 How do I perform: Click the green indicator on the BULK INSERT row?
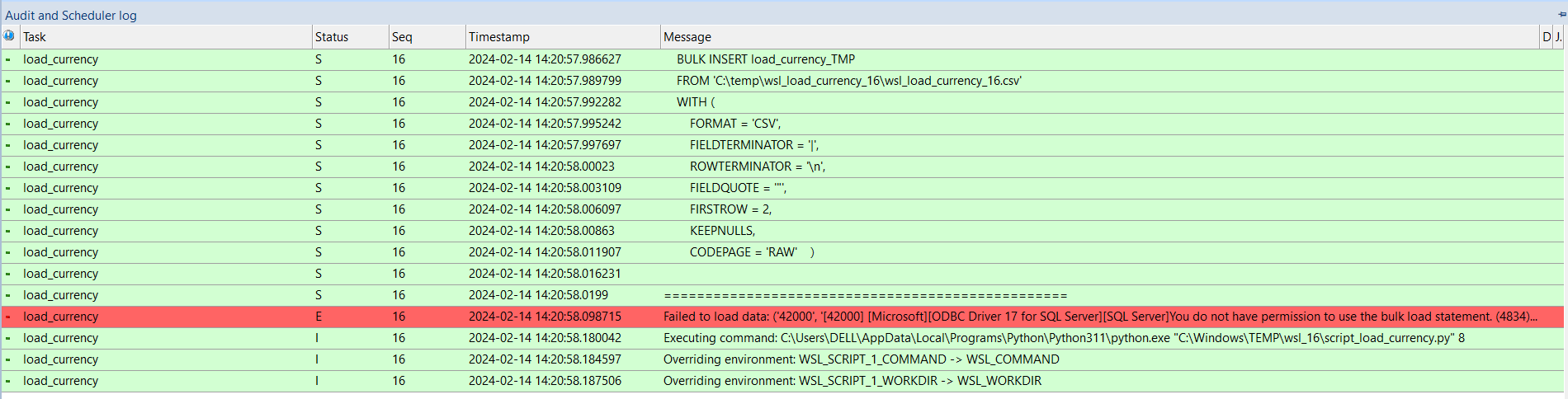click(x=8, y=59)
